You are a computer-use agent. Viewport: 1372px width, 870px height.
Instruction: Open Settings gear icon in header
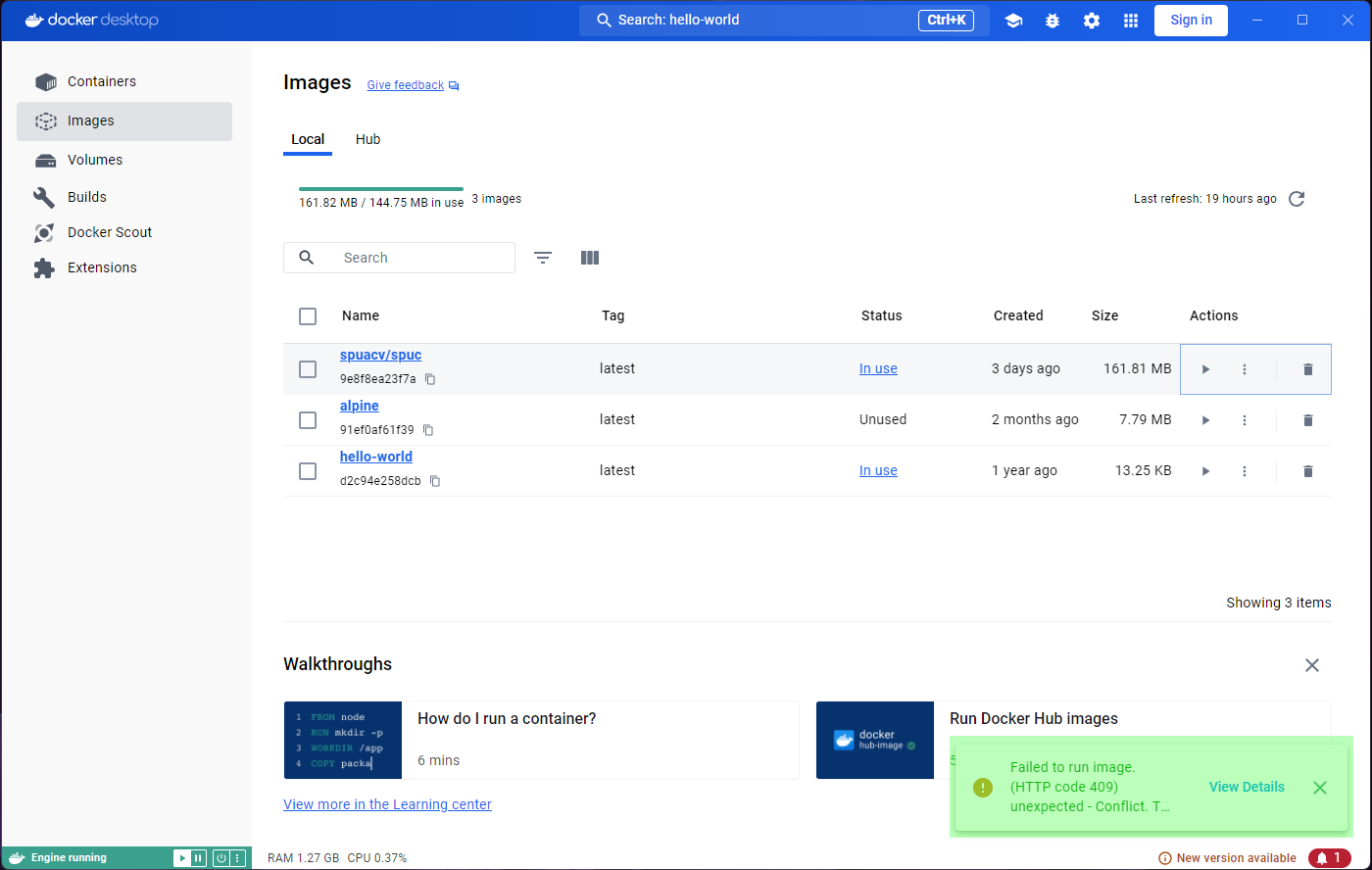(x=1092, y=21)
